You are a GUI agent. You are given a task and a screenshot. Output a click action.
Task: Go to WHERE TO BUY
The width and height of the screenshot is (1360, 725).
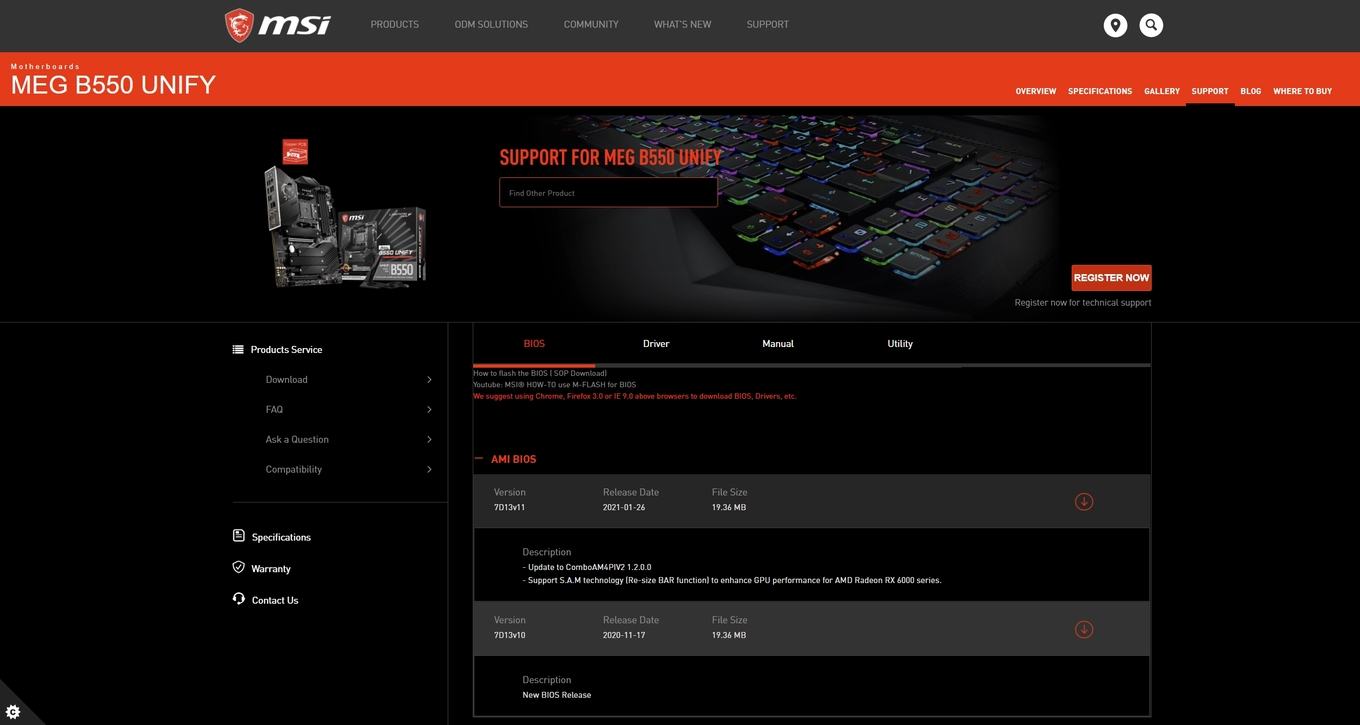tap(1303, 91)
